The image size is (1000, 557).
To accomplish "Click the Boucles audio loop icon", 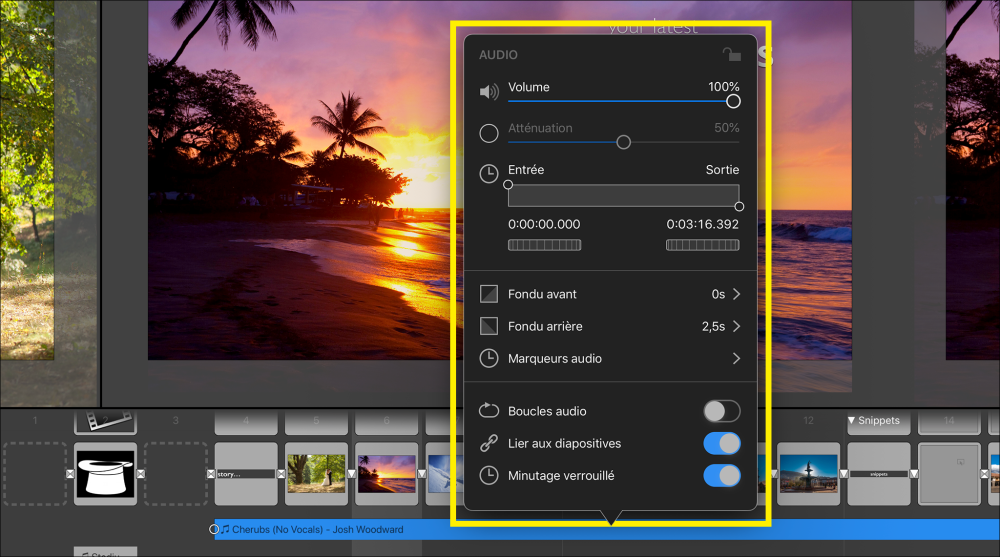I will click(489, 410).
